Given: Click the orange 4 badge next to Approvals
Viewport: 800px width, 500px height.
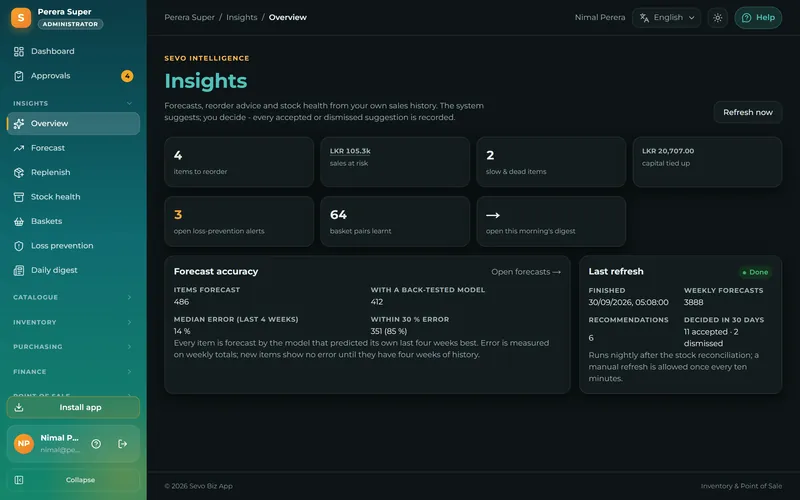Looking at the screenshot, I should click(127, 76).
